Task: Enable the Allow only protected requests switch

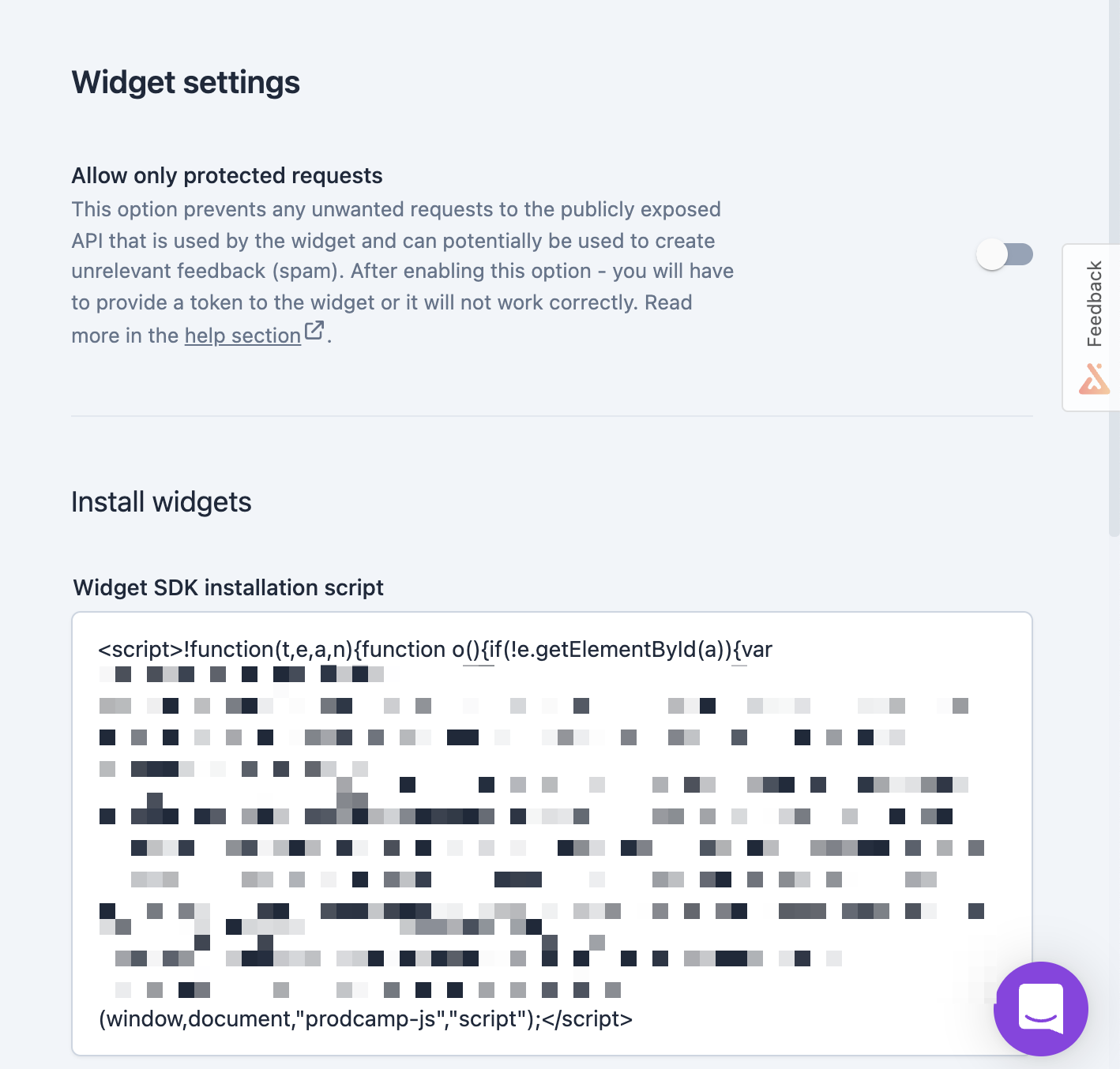Action: (1005, 255)
